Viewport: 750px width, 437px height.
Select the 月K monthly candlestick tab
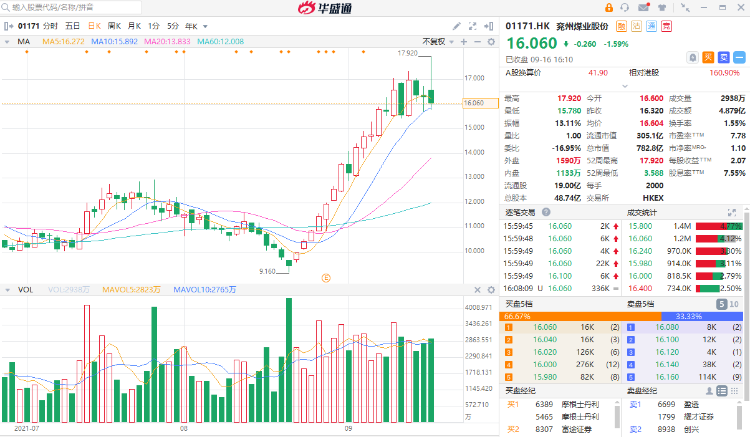[134, 26]
